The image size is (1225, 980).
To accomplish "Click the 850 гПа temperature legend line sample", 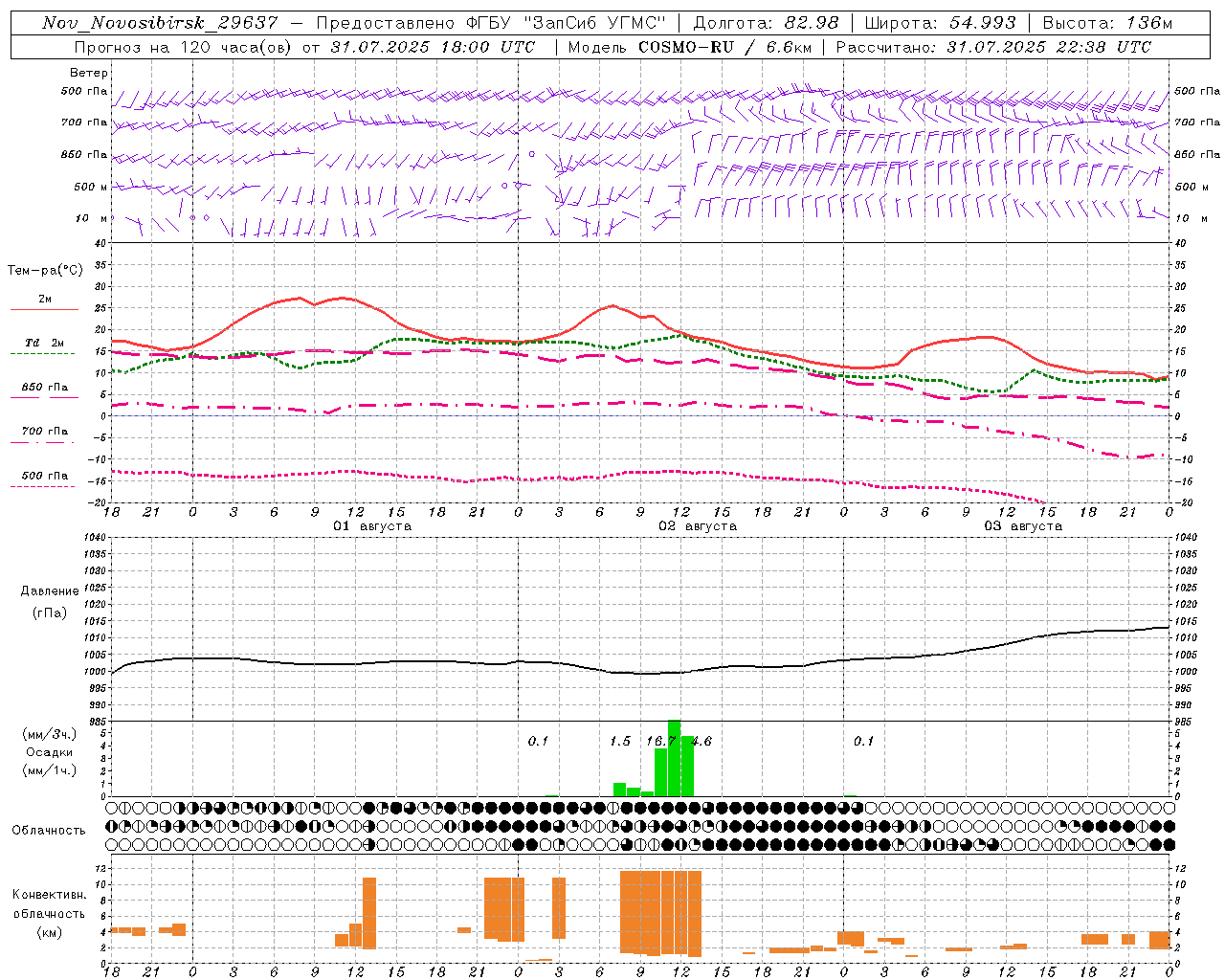I will pos(44,397).
